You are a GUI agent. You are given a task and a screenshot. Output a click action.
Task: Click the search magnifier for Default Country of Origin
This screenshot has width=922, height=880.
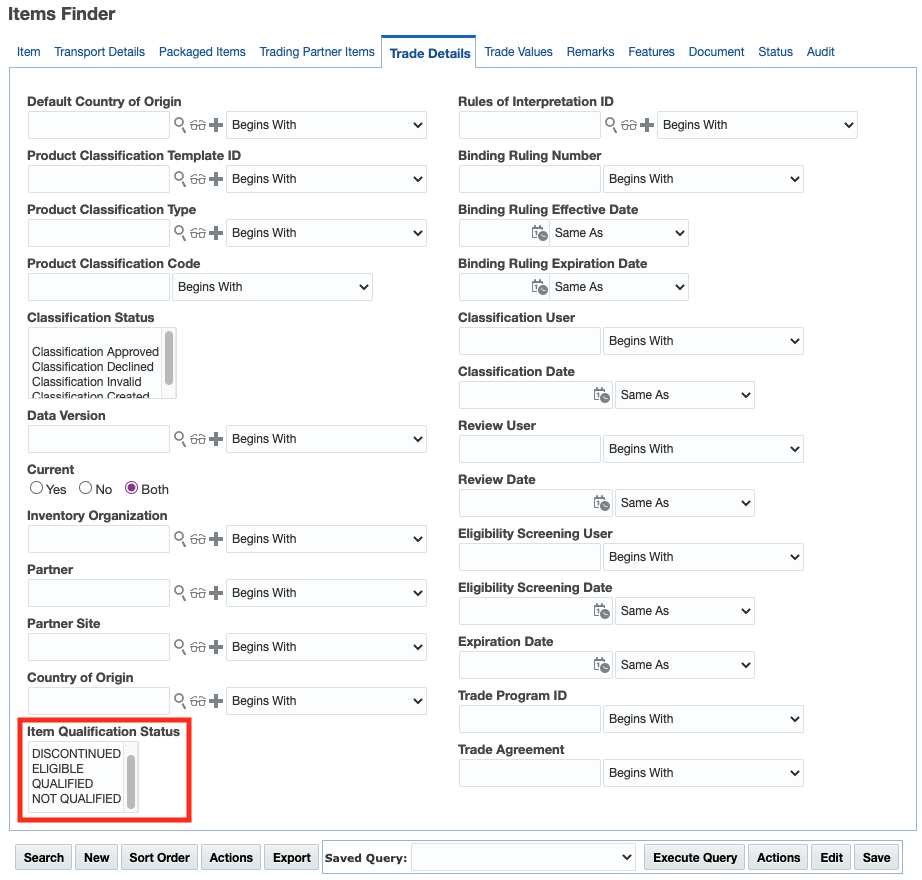180,125
